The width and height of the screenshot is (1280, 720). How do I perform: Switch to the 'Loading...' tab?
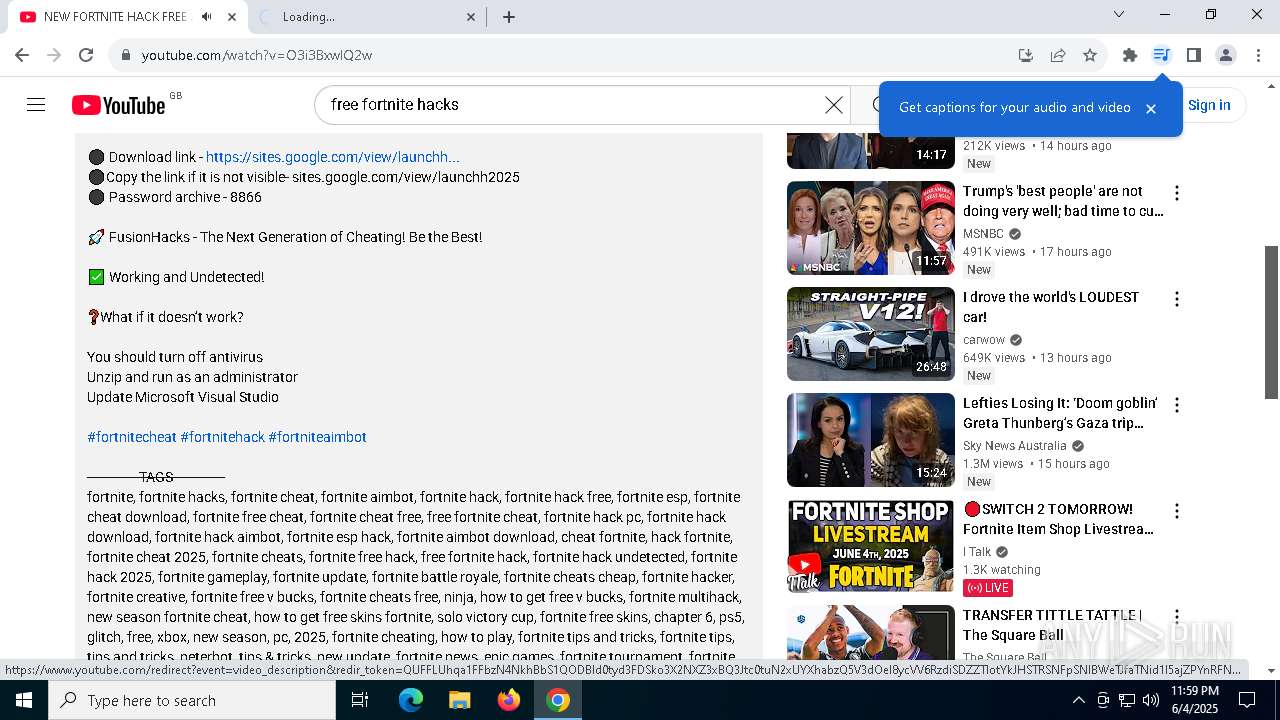pos(365,17)
